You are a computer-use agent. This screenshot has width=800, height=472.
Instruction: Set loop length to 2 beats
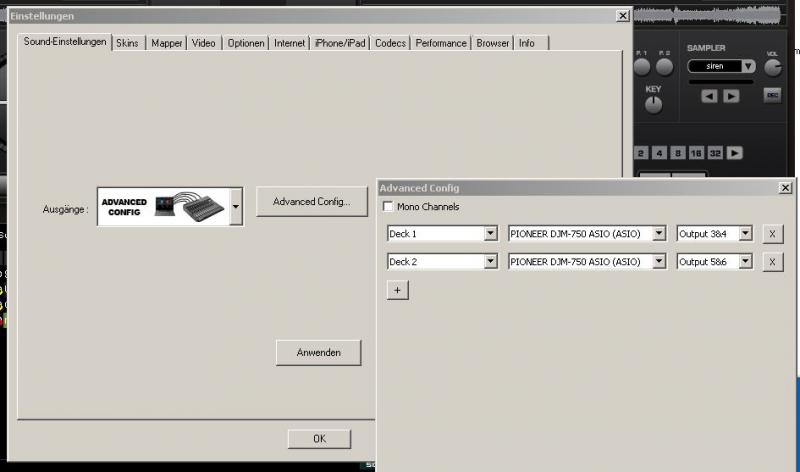pos(641,153)
